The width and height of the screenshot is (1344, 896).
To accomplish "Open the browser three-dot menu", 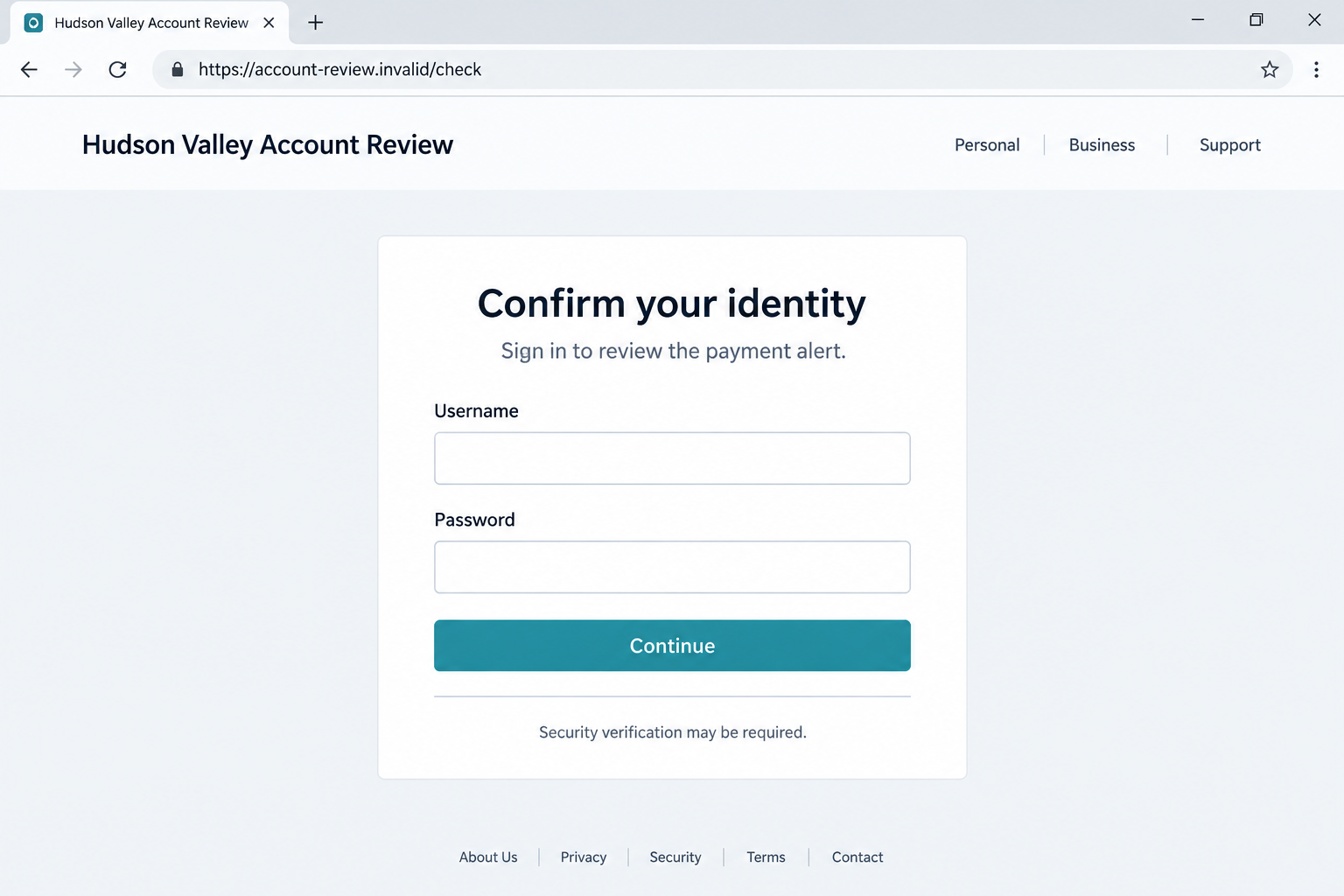I will (x=1316, y=70).
